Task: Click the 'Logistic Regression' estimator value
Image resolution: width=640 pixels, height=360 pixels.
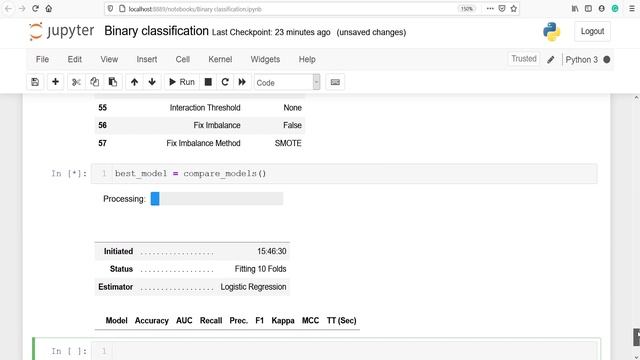Action: click(x=253, y=287)
